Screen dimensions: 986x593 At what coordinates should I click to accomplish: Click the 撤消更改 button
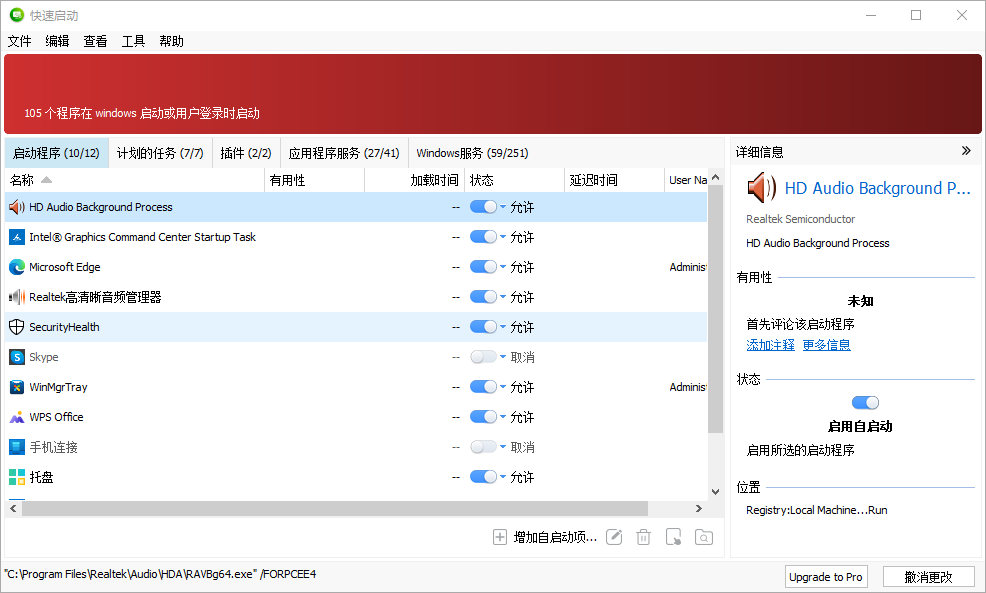pyautogui.click(x=929, y=577)
